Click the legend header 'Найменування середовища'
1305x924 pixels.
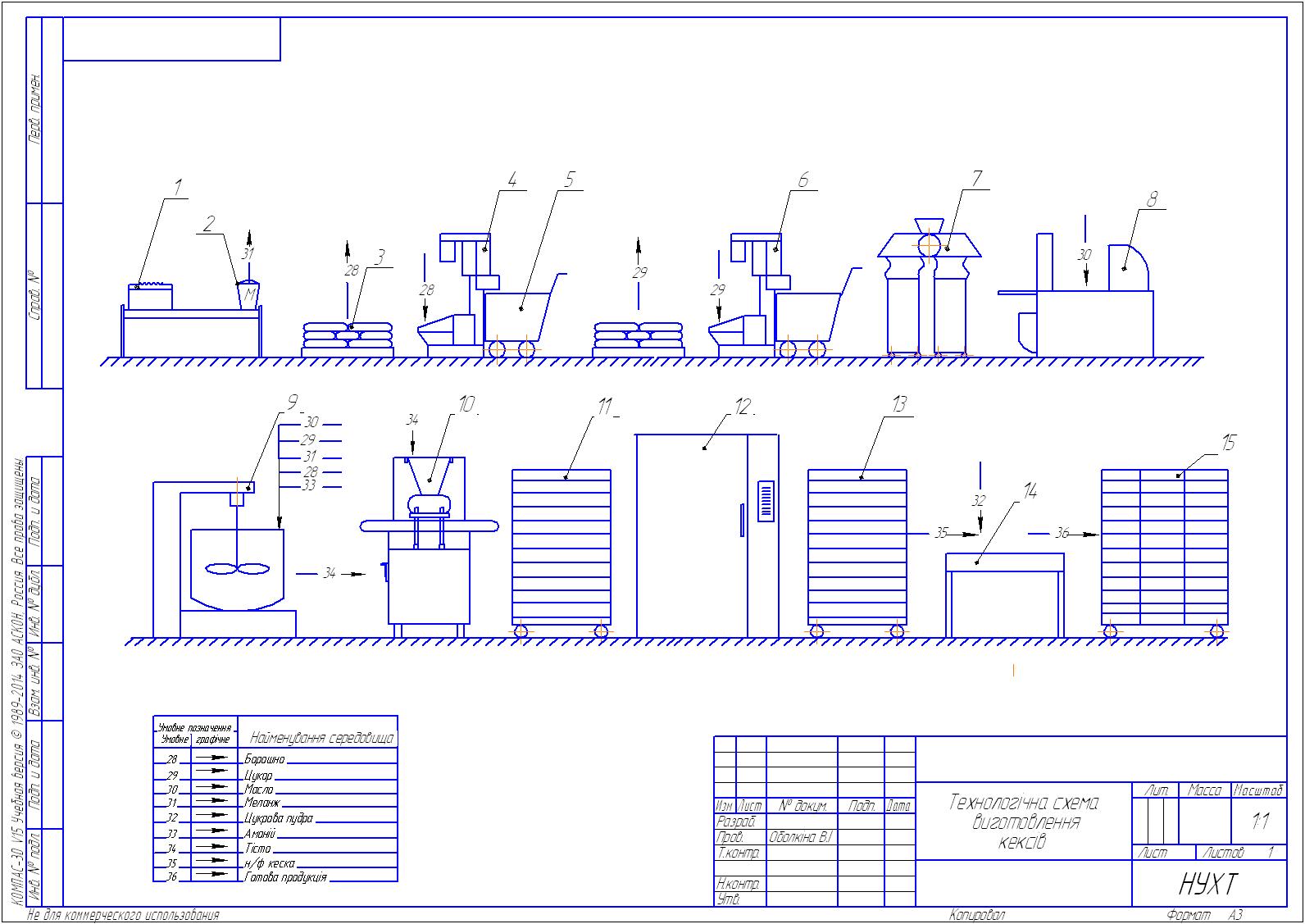(321, 738)
